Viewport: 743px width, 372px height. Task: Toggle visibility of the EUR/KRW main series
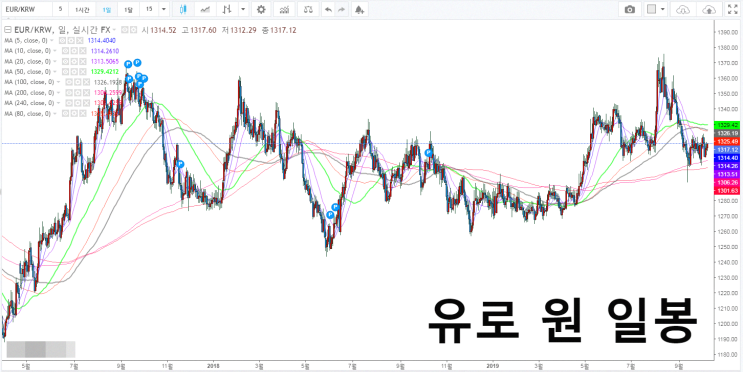125,30
